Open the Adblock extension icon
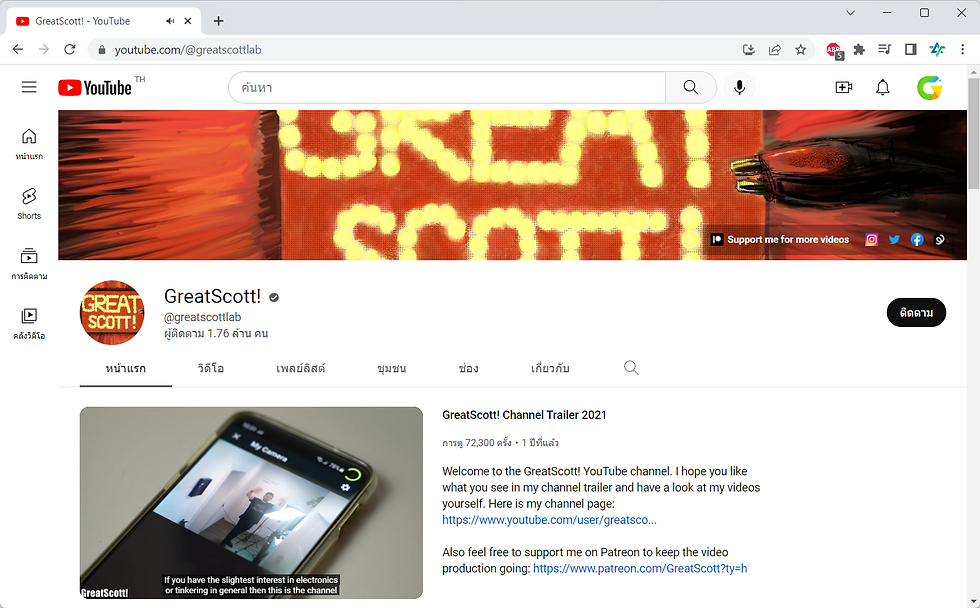Screen dimensions: 980x608 coord(834,50)
